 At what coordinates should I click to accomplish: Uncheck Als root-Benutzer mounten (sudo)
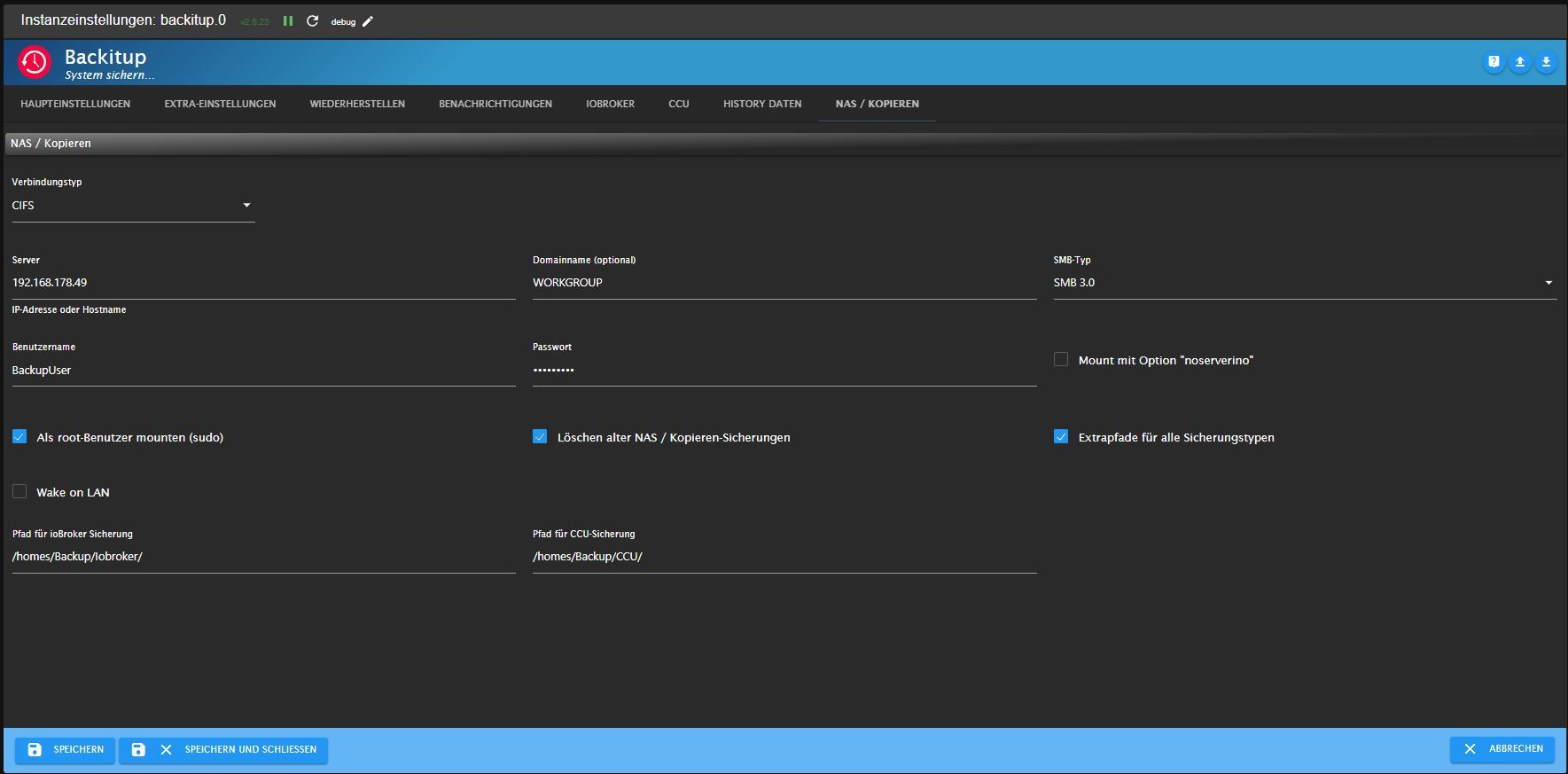coord(20,437)
